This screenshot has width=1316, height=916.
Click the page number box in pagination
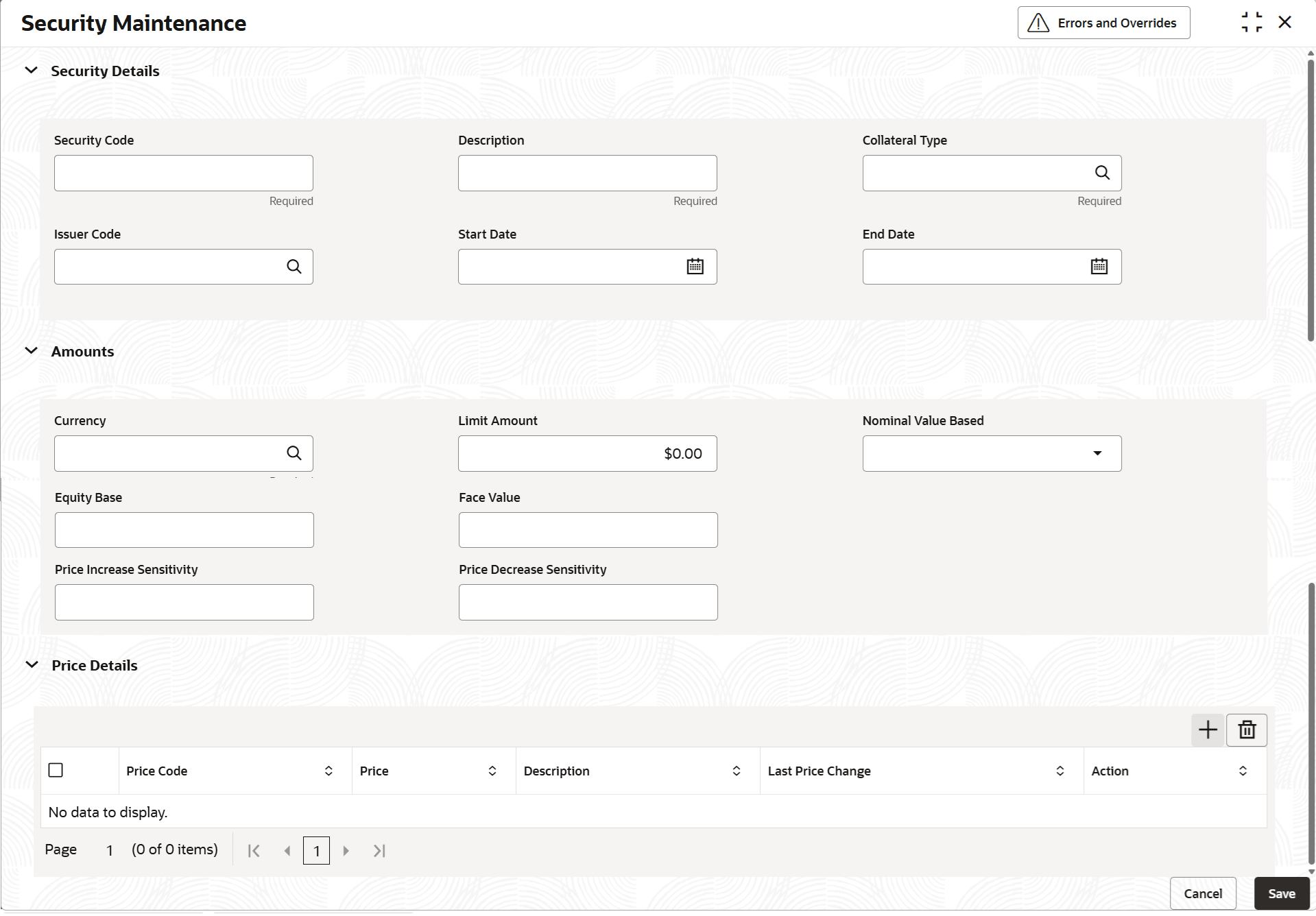click(316, 851)
